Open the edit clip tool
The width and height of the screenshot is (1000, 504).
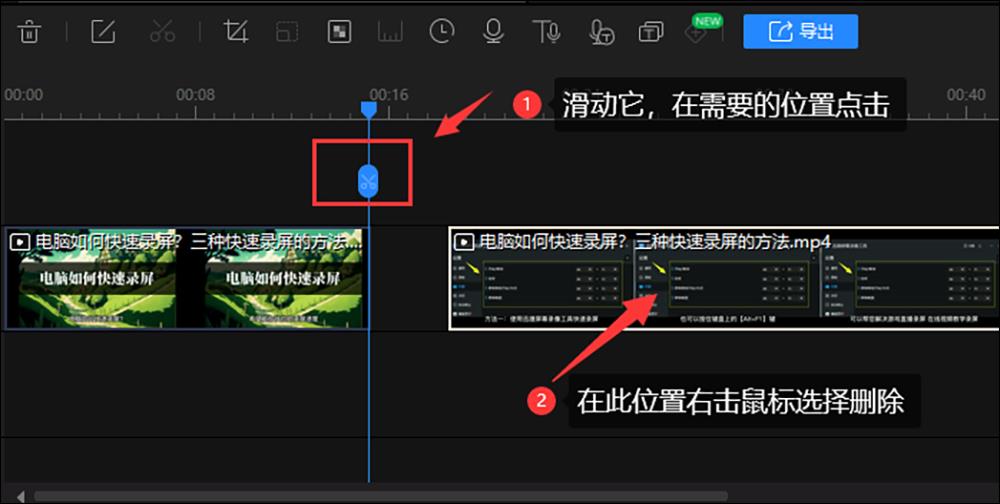pos(104,32)
